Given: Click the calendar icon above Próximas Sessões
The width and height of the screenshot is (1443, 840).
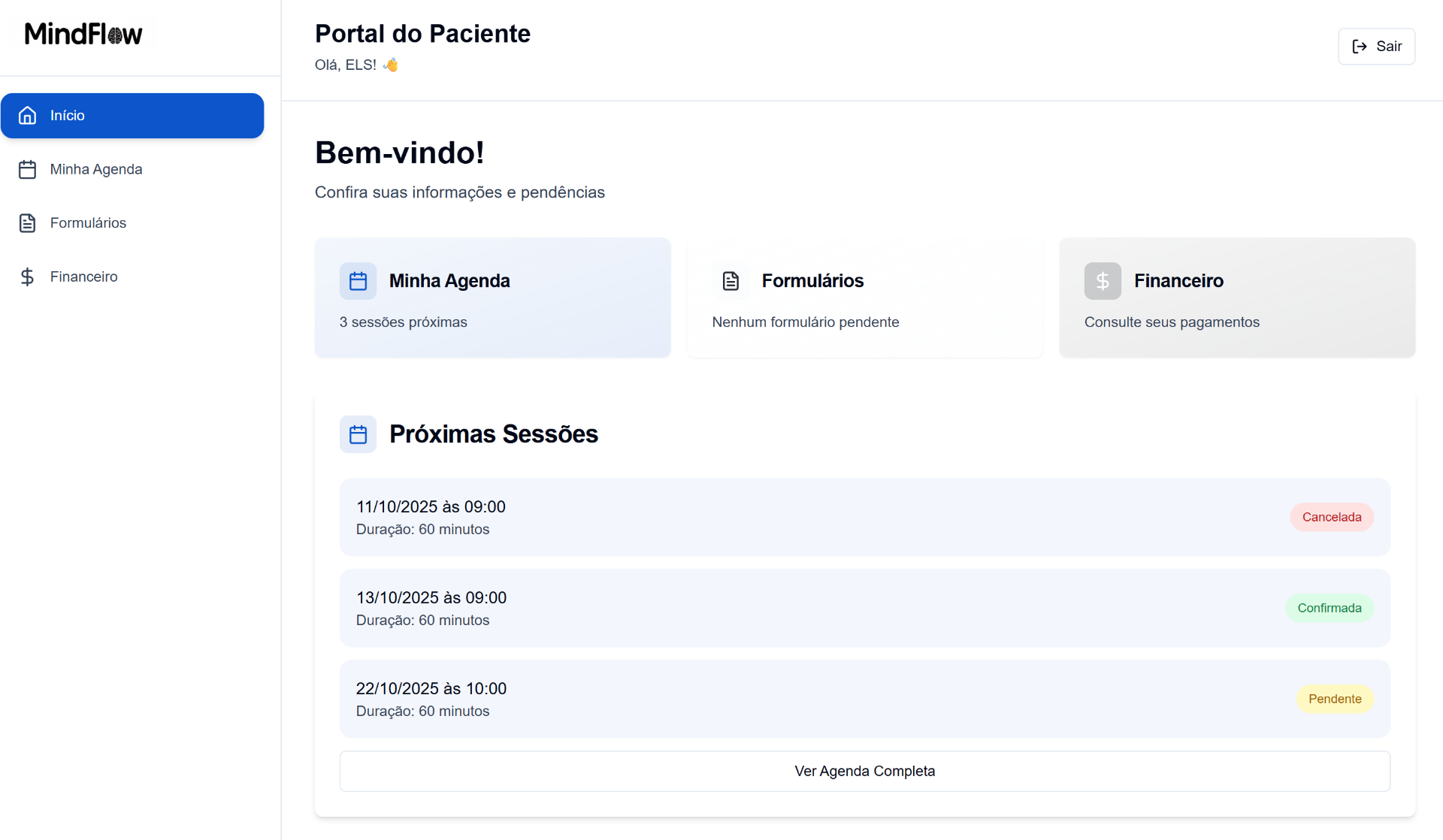Looking at the screenshot, I should pos(358,434).
